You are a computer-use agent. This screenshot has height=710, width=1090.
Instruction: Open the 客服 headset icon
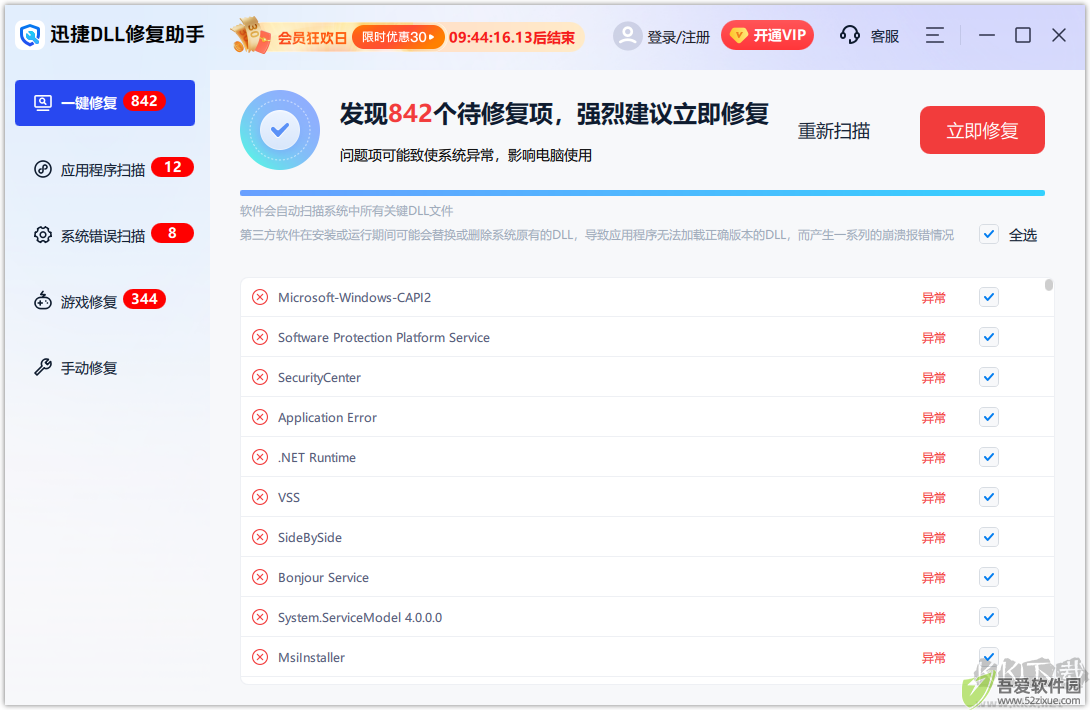pos(849,35)
